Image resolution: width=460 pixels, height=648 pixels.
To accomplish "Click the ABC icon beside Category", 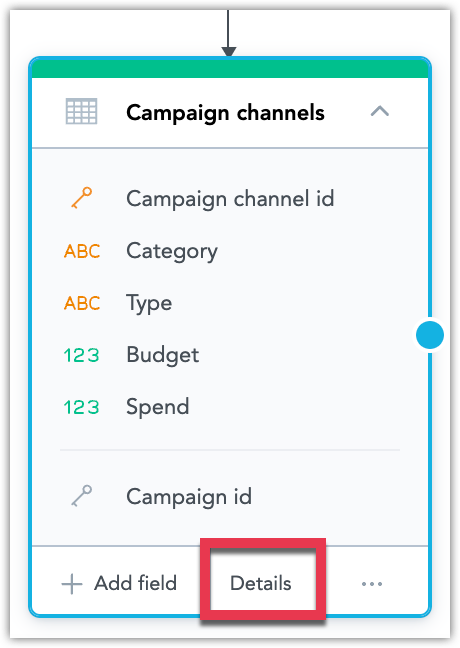I will [82, 251].
